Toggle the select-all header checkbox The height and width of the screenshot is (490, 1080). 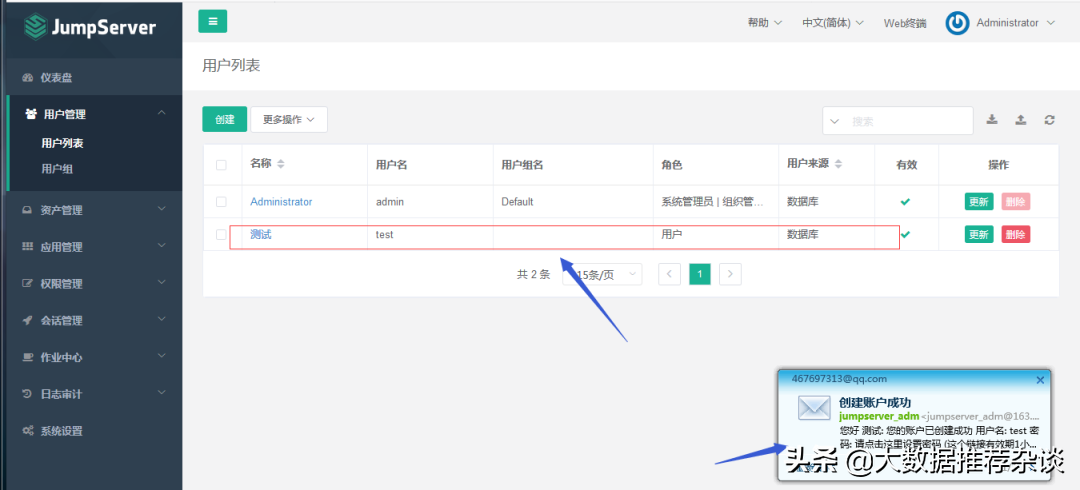(x=221, y=165)
